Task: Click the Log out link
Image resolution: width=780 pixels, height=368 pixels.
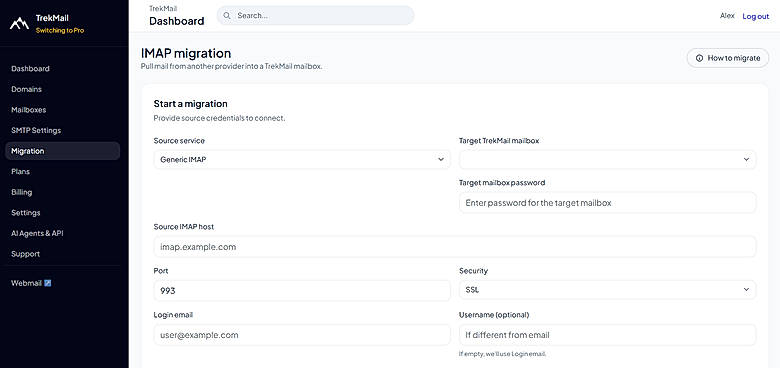Action: (756, 16)
